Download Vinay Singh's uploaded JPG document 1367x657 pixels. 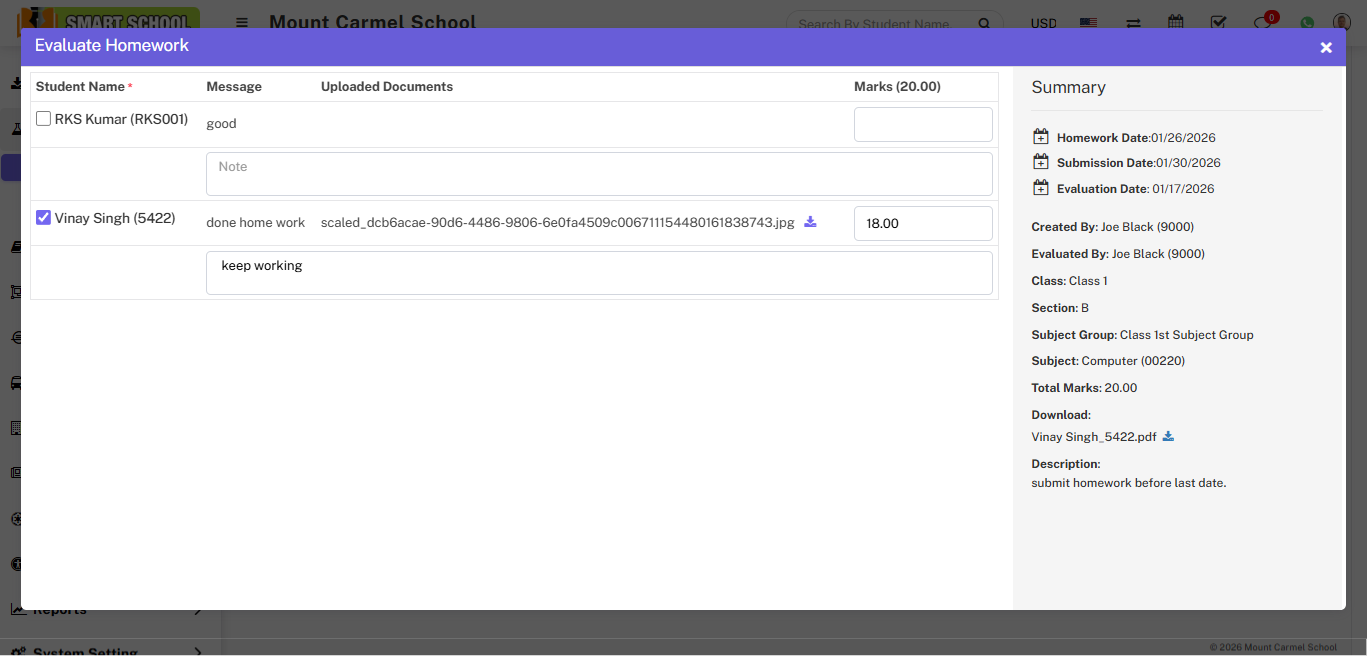[810, 222]
